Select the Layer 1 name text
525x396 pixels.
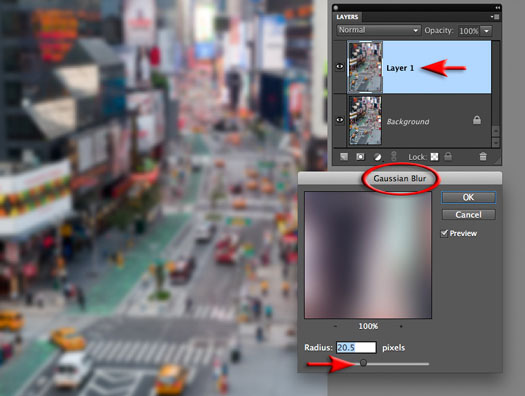(x=400, y=68)
